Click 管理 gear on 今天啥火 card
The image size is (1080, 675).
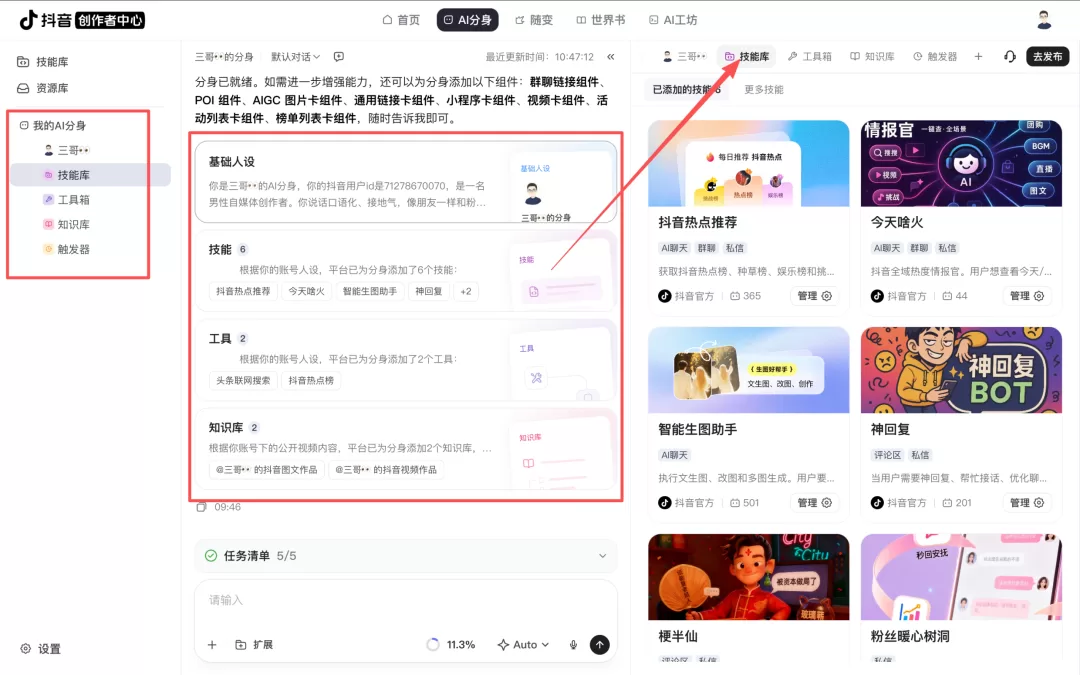tap(1027, 296)
